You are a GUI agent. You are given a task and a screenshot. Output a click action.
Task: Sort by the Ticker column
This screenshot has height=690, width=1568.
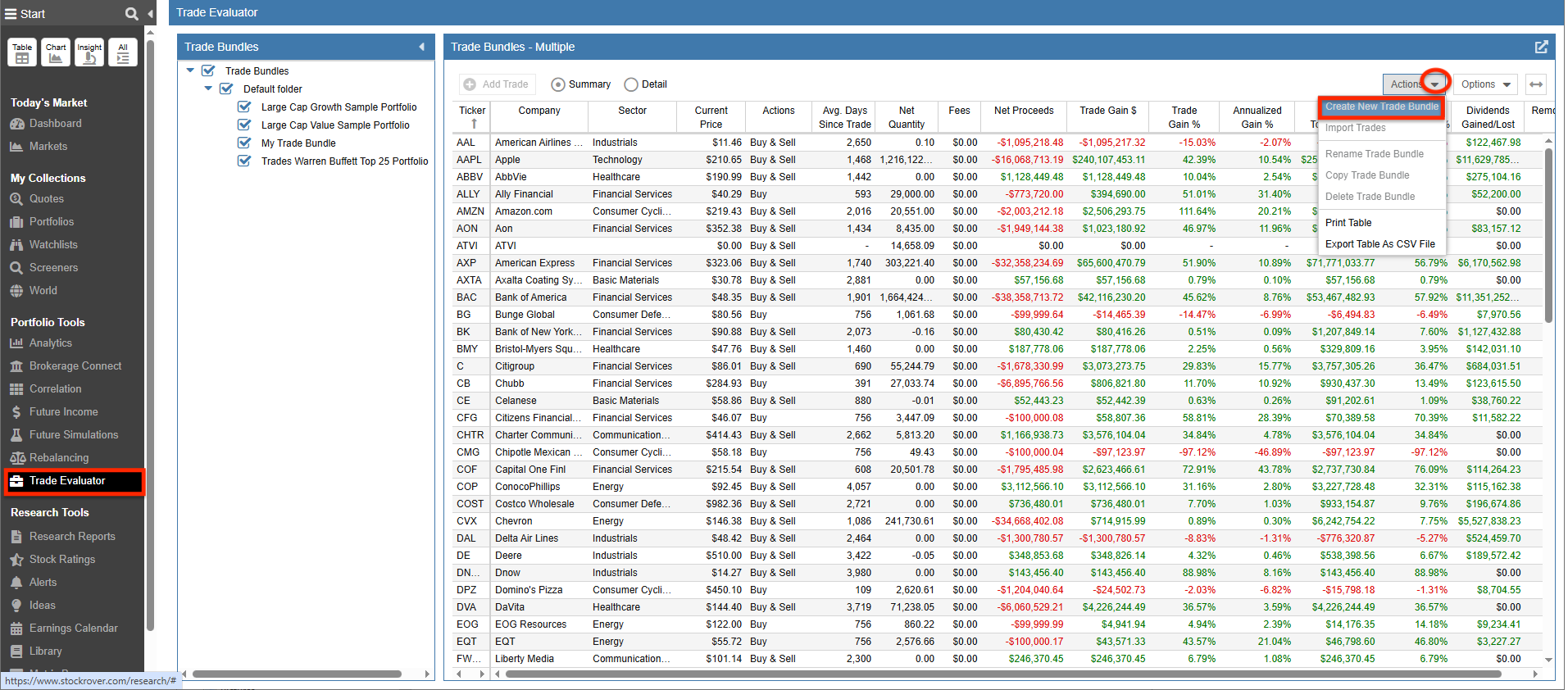pyautogui.click(x=472, y=117)
